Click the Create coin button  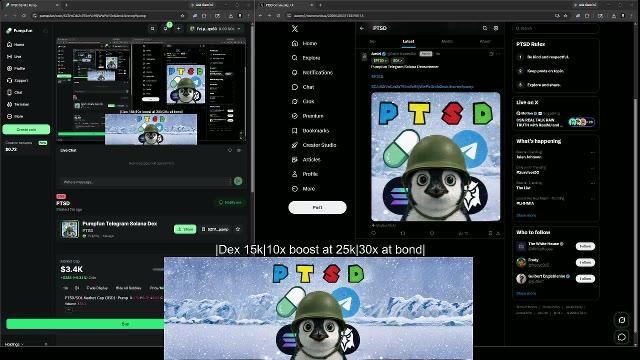(x=26, y=129)
